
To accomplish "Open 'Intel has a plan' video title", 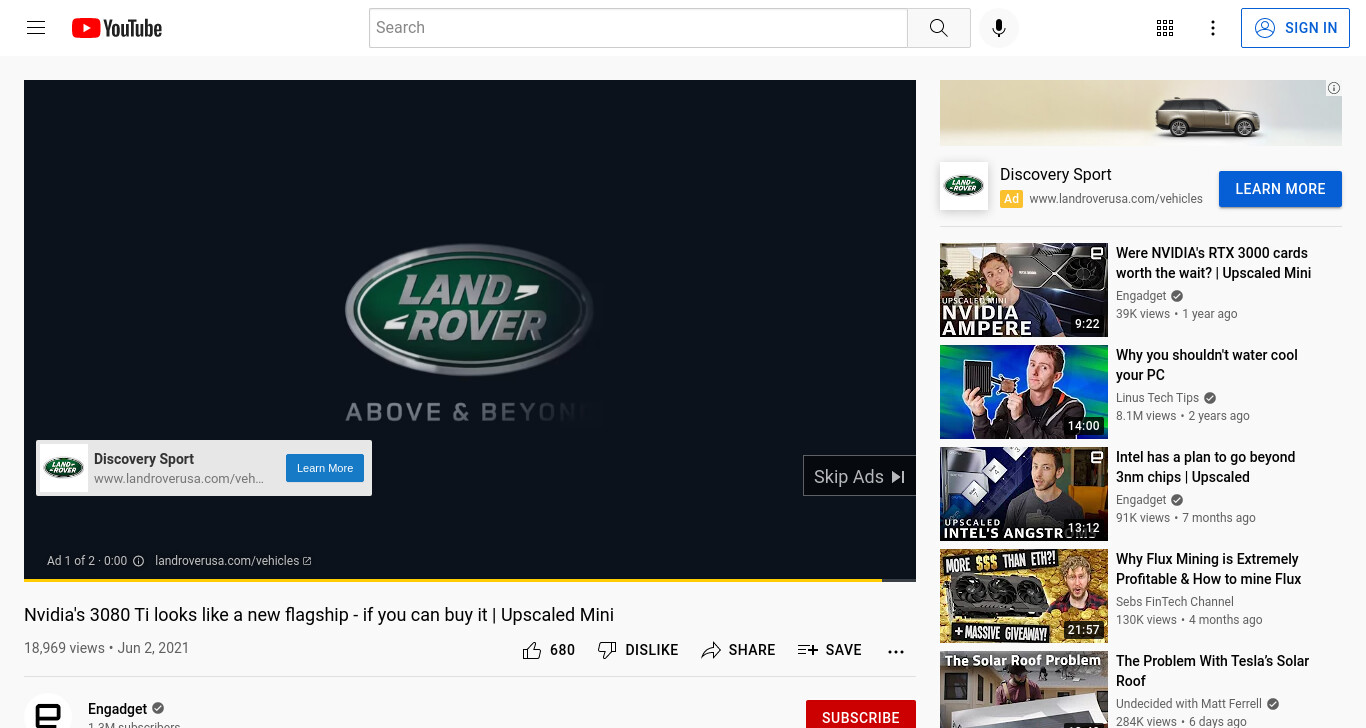I will coord(1205,467).
